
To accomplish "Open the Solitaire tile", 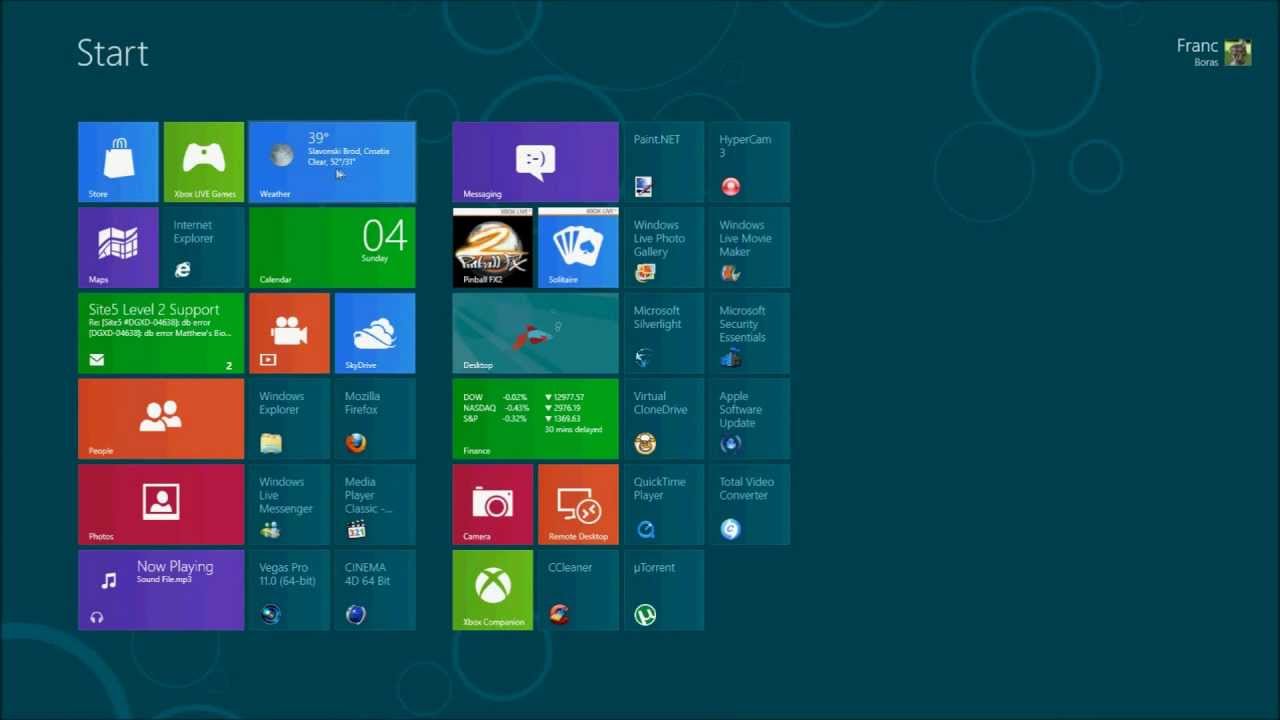I will (578, 248).
